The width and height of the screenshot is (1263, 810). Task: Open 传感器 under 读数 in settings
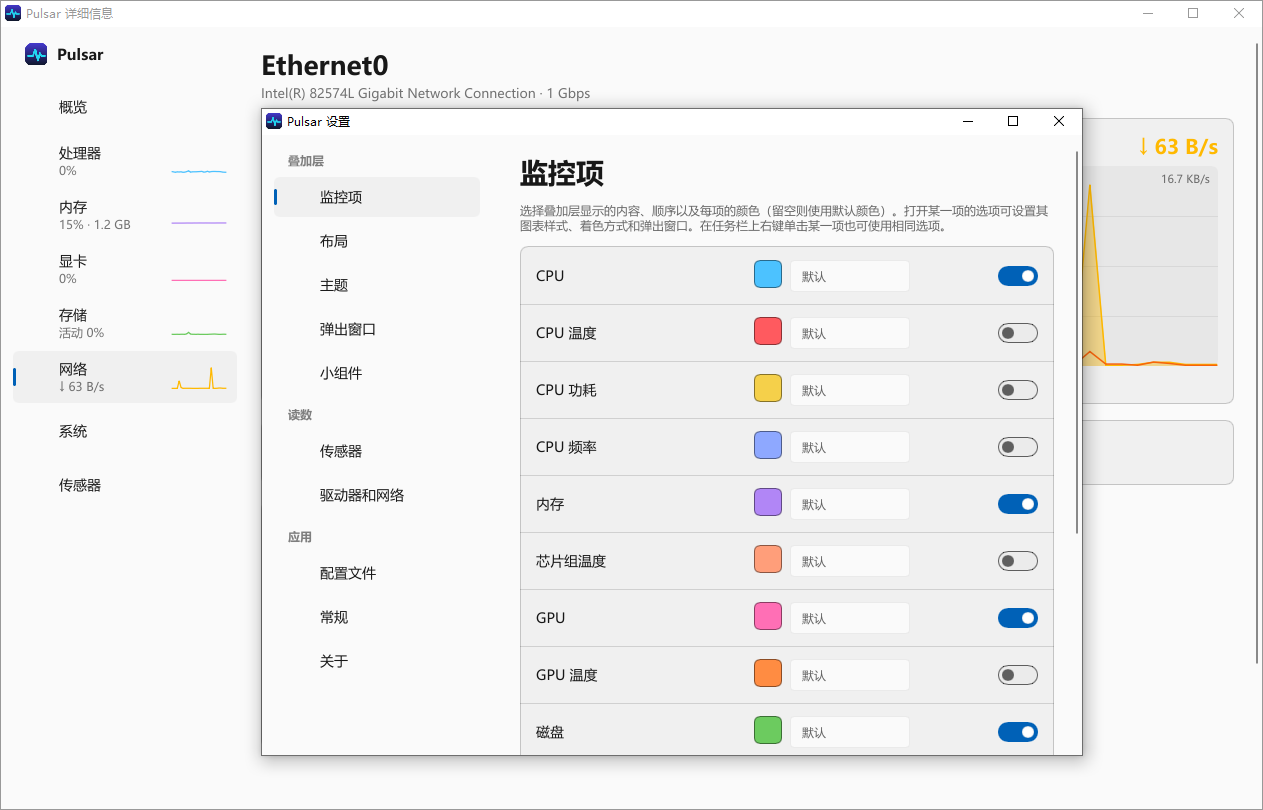(377, 451)
